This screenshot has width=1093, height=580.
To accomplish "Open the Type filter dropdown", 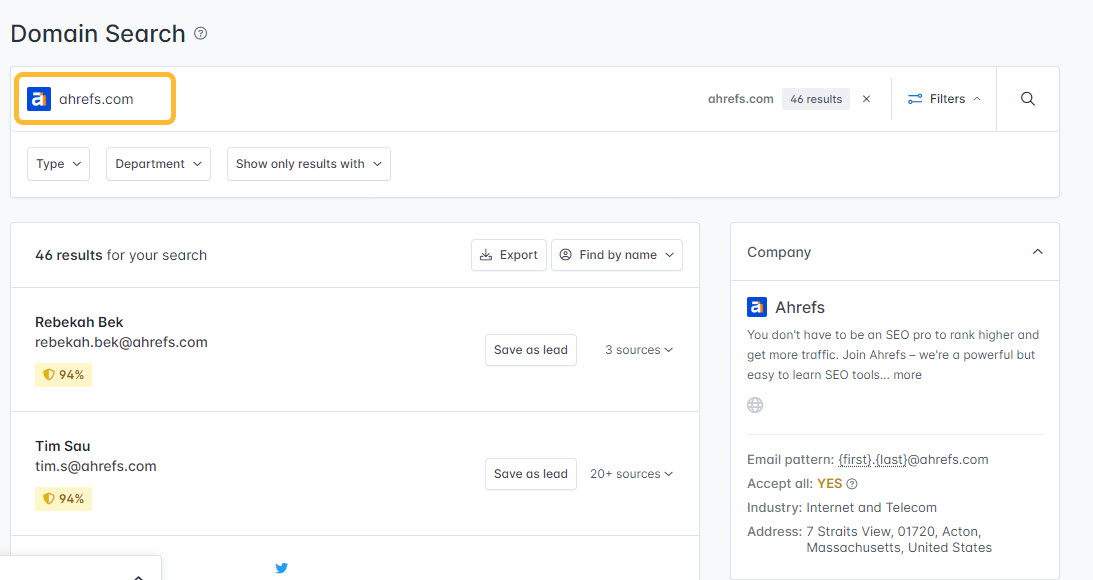I will 58,163.
